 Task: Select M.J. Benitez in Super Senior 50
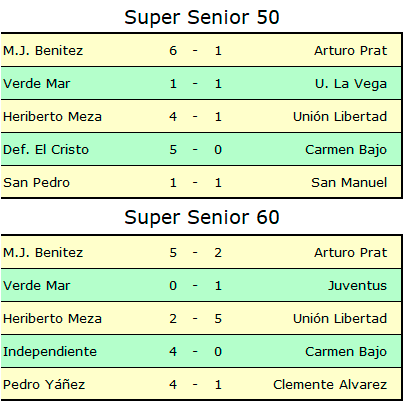pos(43,51)
